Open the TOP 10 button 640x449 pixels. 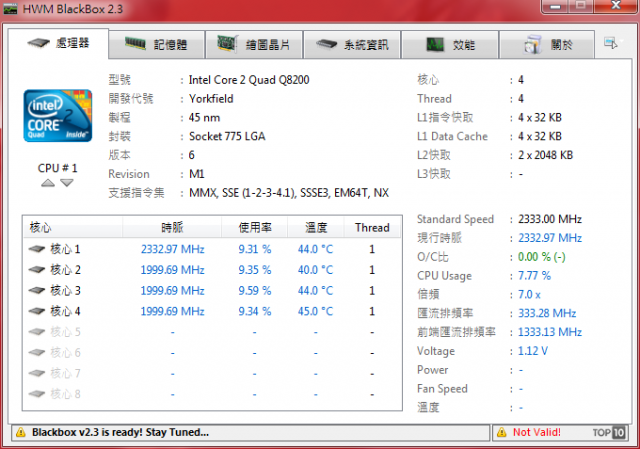[x=609, y=432]
